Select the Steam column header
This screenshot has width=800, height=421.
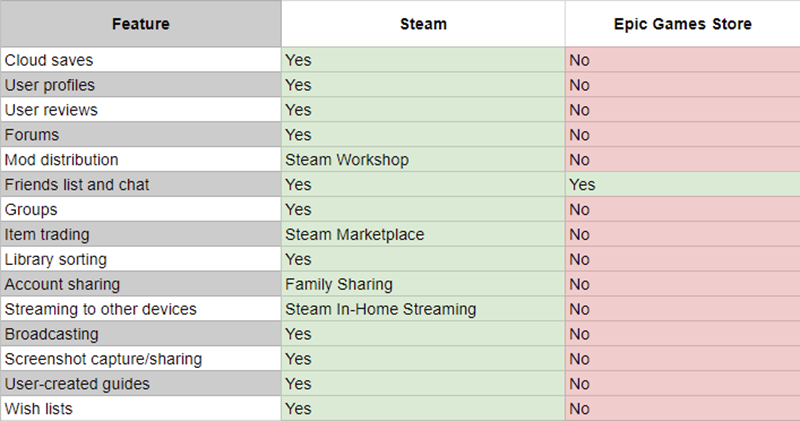click(423, 23)
